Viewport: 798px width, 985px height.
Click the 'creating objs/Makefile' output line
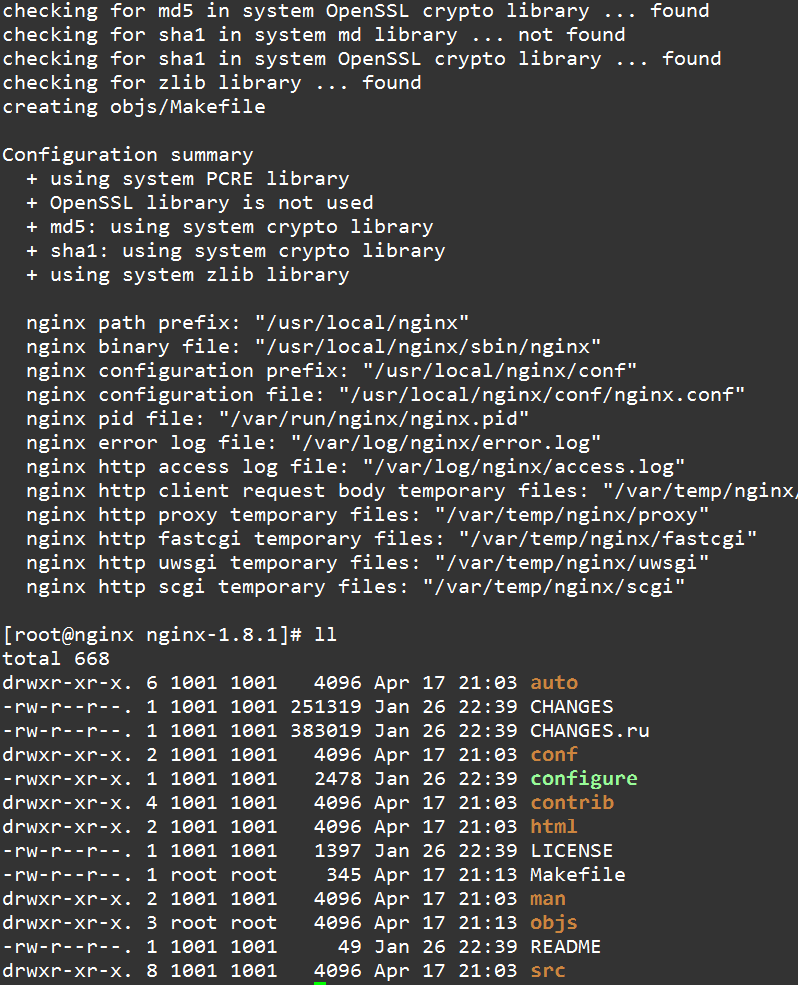pos(134,107)
